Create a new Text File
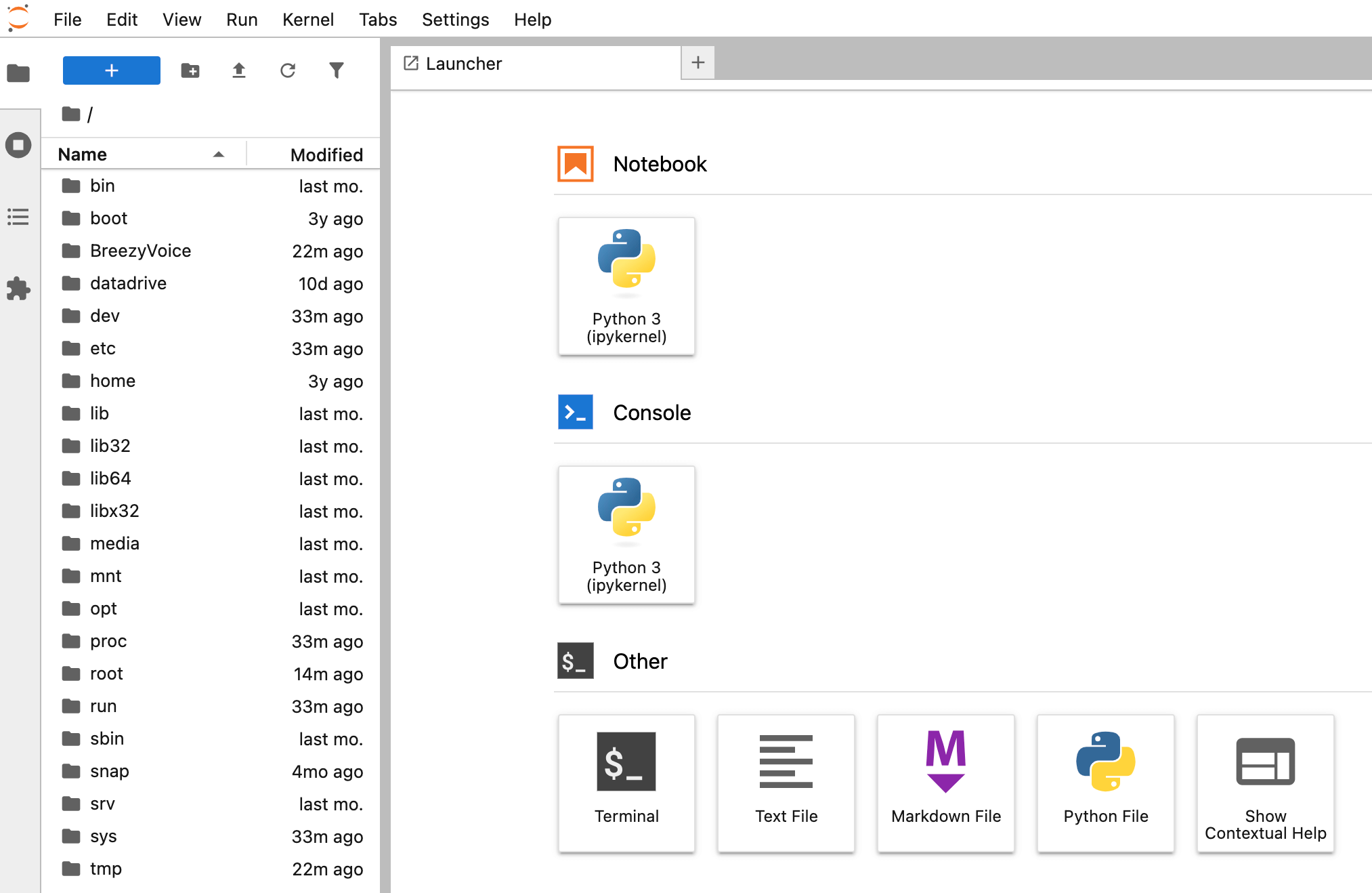The image size is (1372, 893). [786, 783]
